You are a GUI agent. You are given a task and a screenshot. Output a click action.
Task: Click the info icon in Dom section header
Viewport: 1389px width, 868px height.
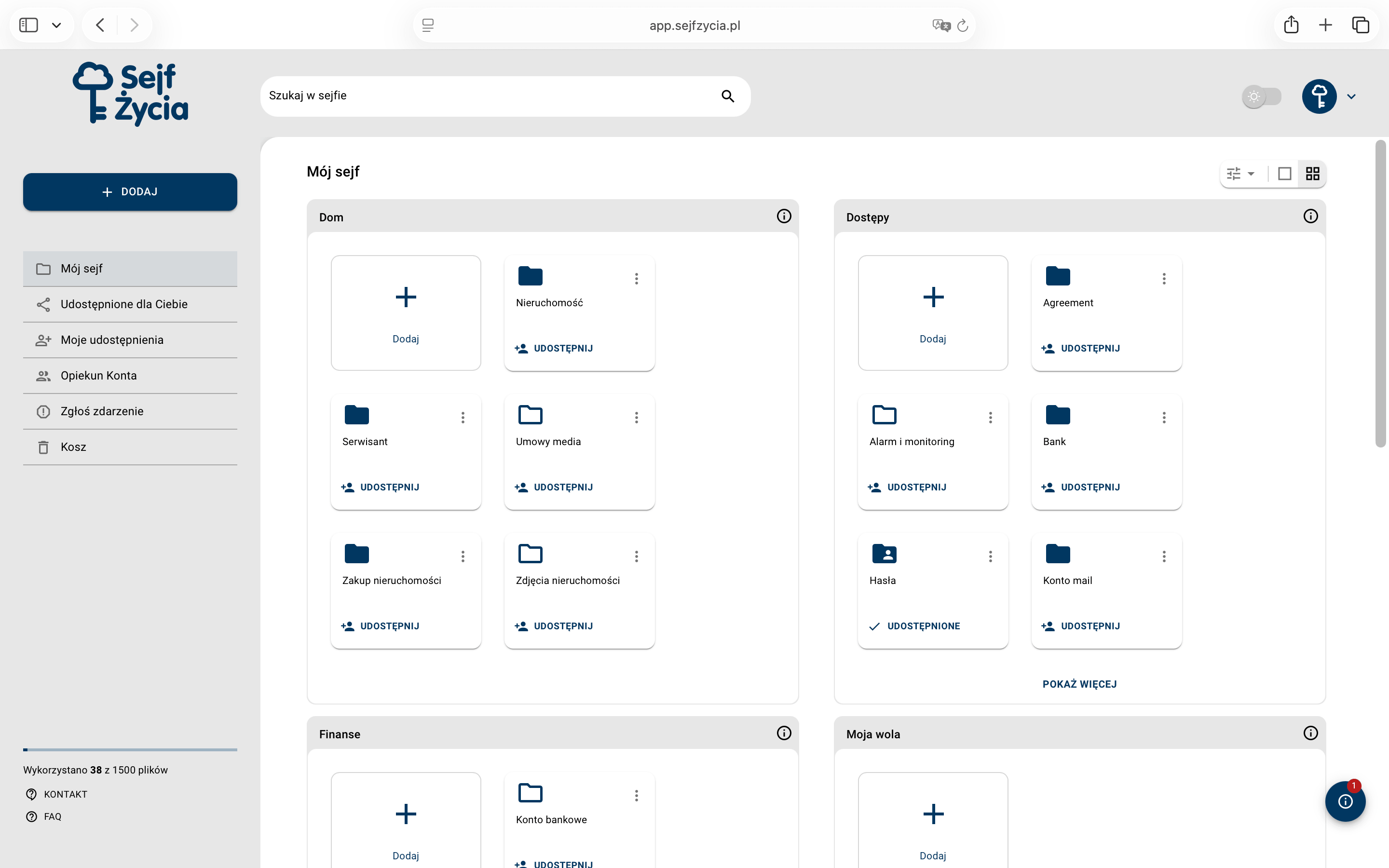tap(783, 217)
